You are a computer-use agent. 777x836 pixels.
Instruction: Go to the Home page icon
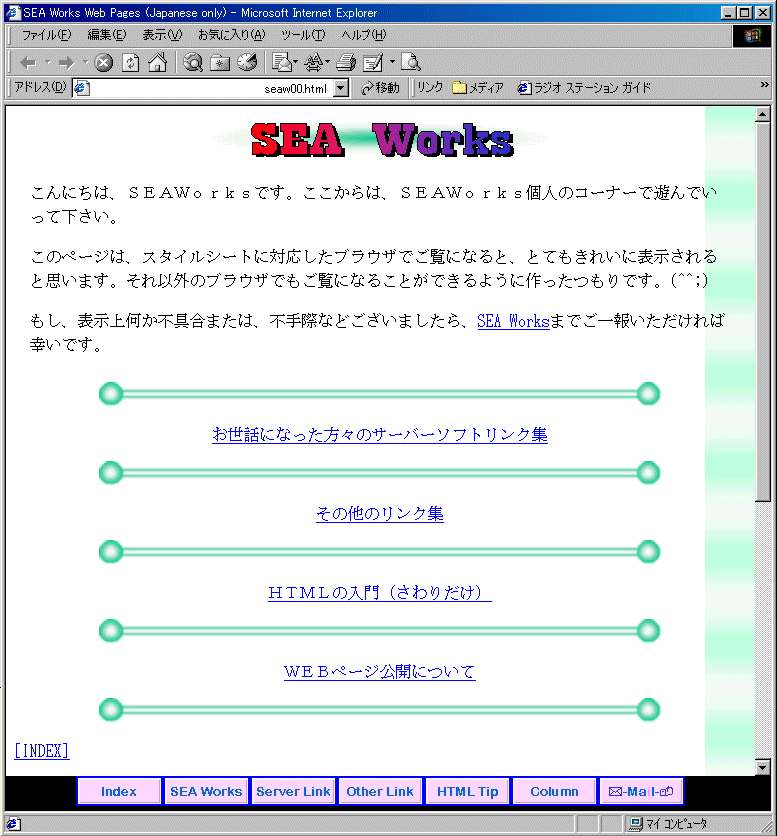157,63
